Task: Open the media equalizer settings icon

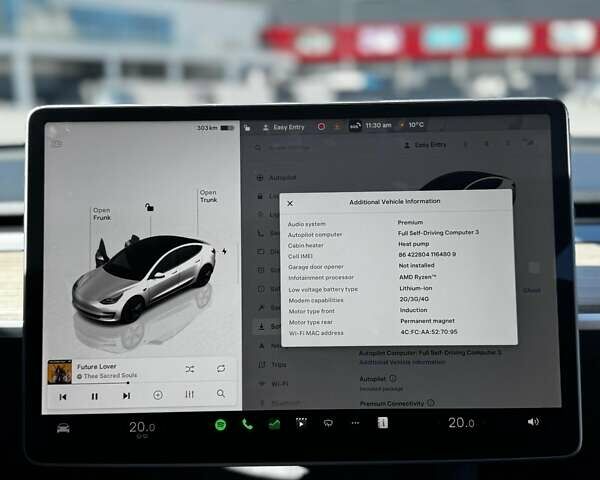Action: (x=189, y=394)
